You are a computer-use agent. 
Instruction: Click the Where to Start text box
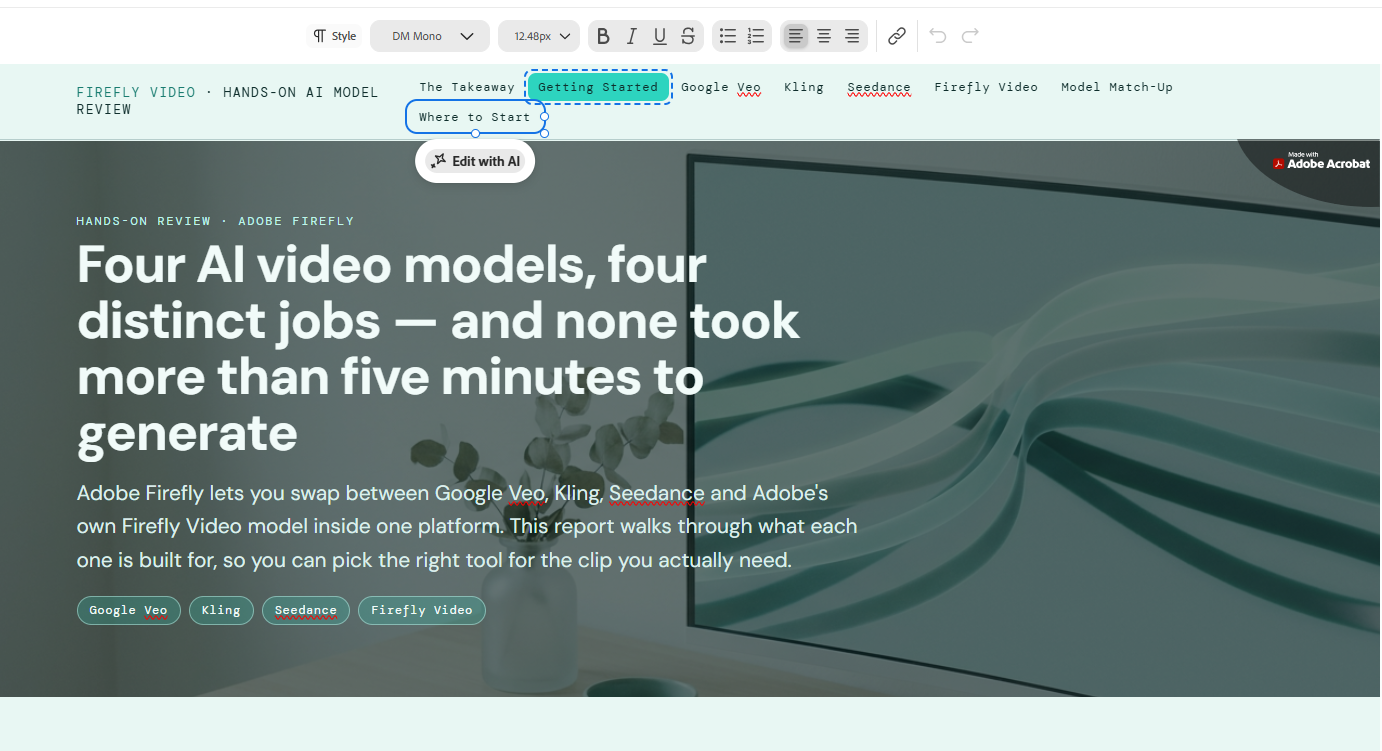pyautogui.click(x=475, y=117)
